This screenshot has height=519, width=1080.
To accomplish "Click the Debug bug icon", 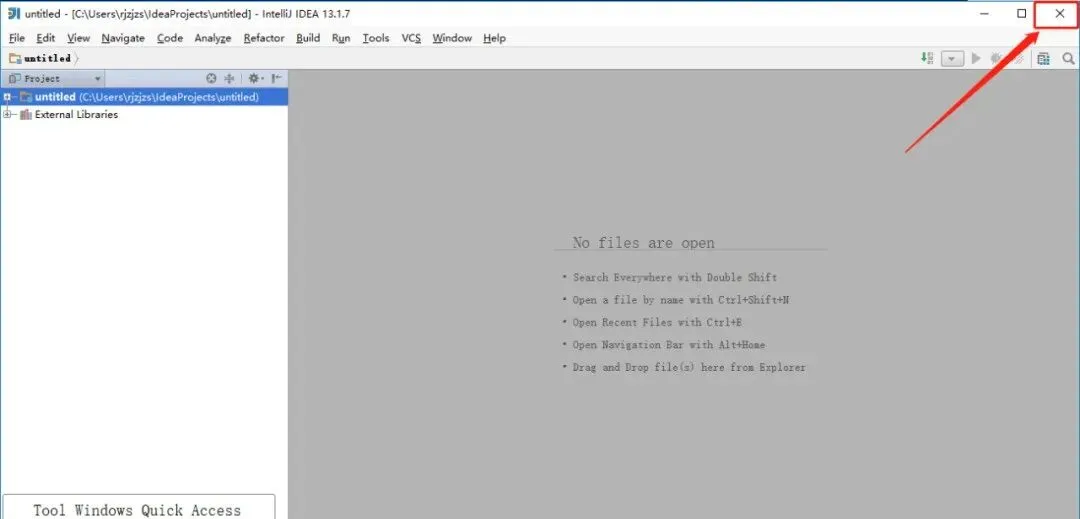I will coord(995,59).
